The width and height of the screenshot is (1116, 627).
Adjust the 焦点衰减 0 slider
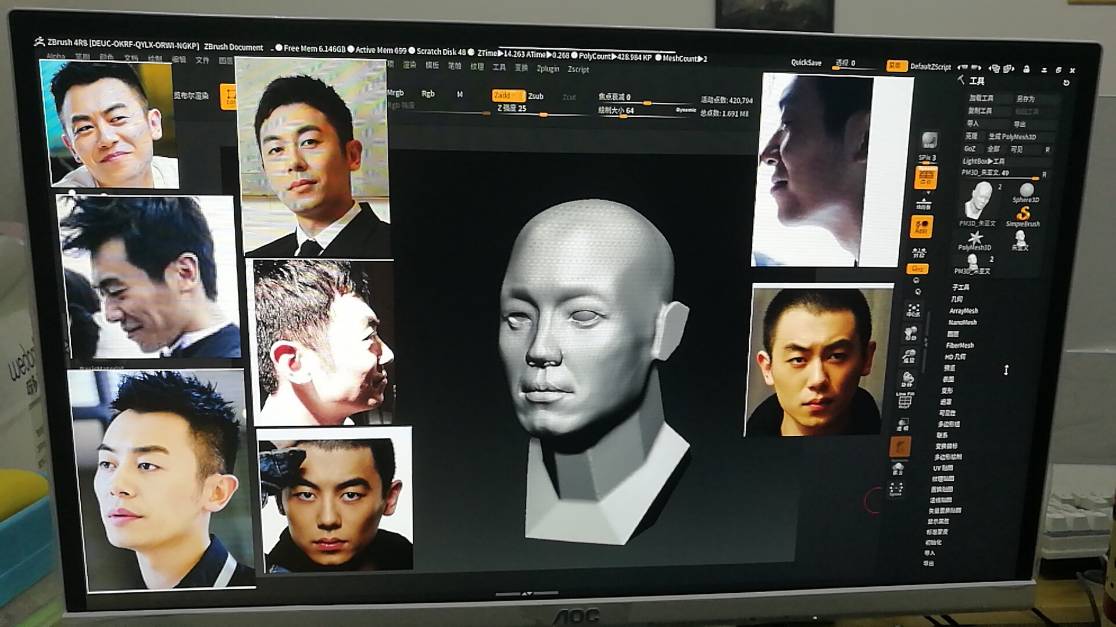pyautogui.click(x=644, y=99)
